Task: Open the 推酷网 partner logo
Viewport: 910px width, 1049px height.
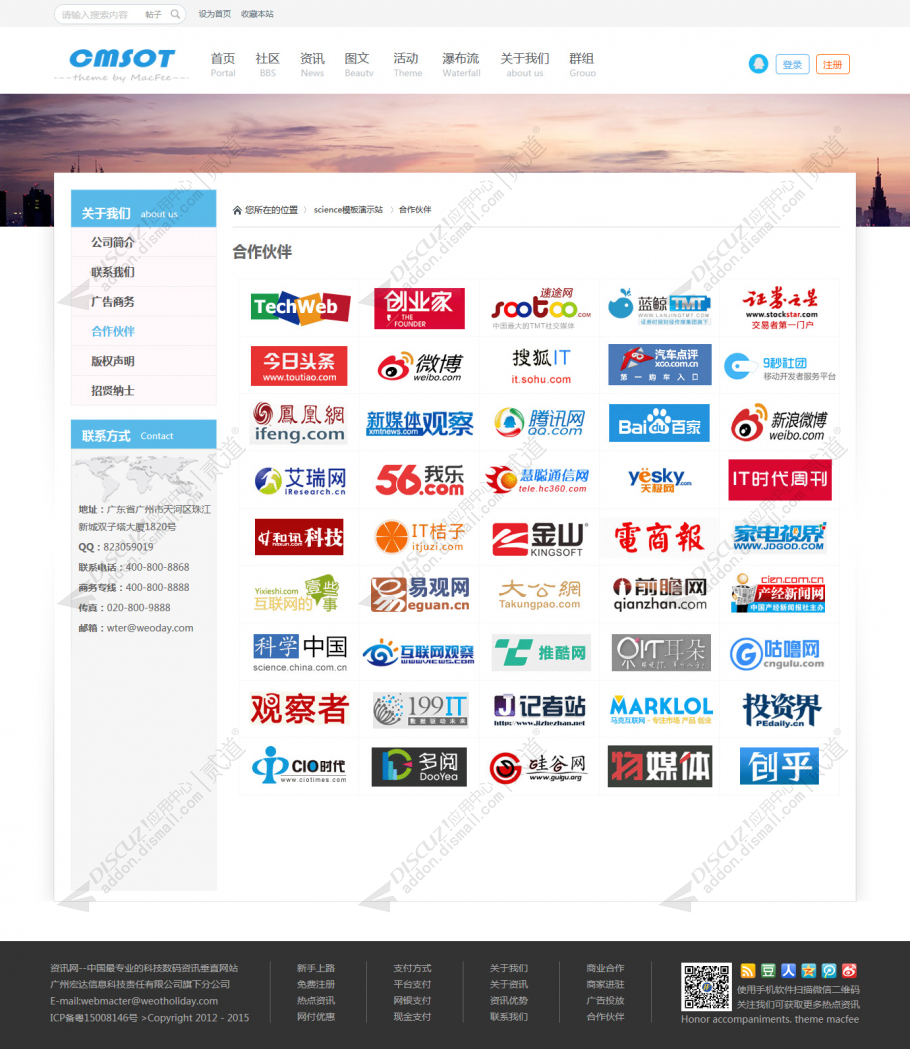Action: 541,652
